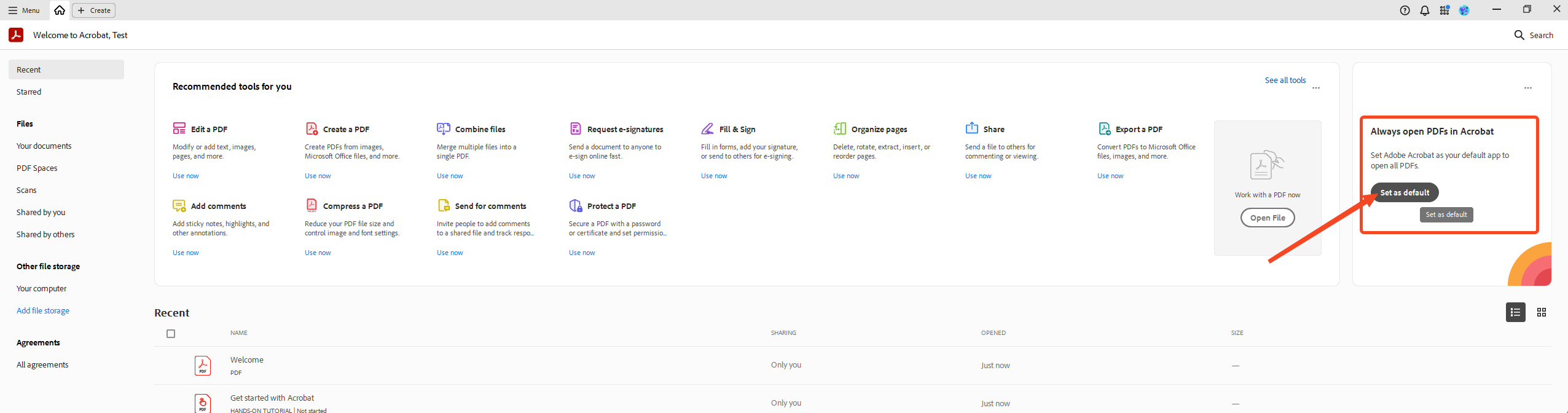The image size is (1568, 413).
Task: Select Recent in the sidebar
Action: (x=66, y=69)
